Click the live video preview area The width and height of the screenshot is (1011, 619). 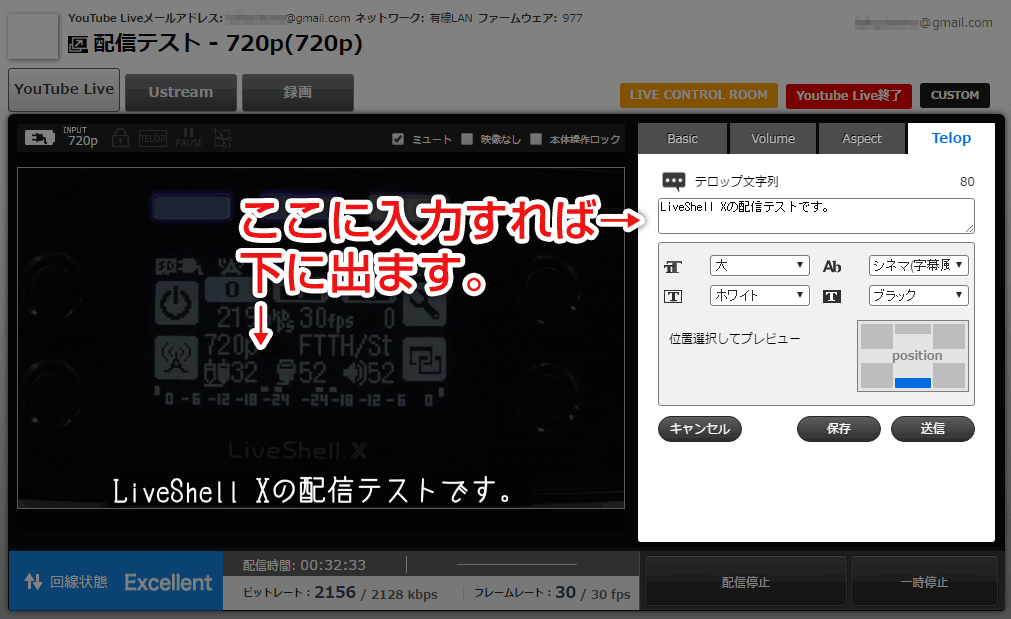click(x=320, y=338)
